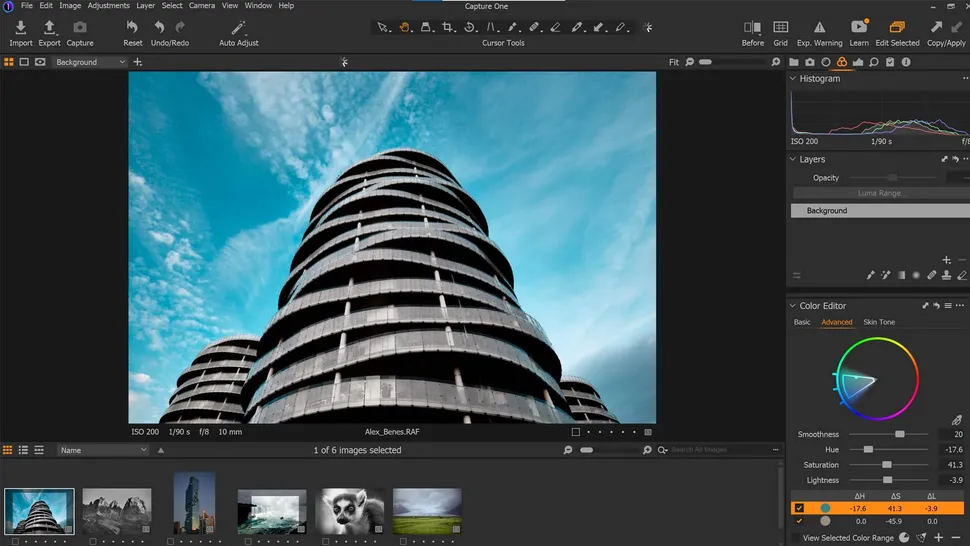Add a new layer with plus
Image resolution: width=970 pixels, height=546 pixels.
pos(946,260)
